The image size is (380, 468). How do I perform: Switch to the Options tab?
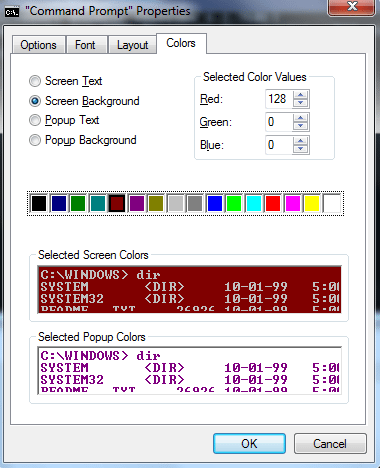pyautogui.click(x=39, y=45)
